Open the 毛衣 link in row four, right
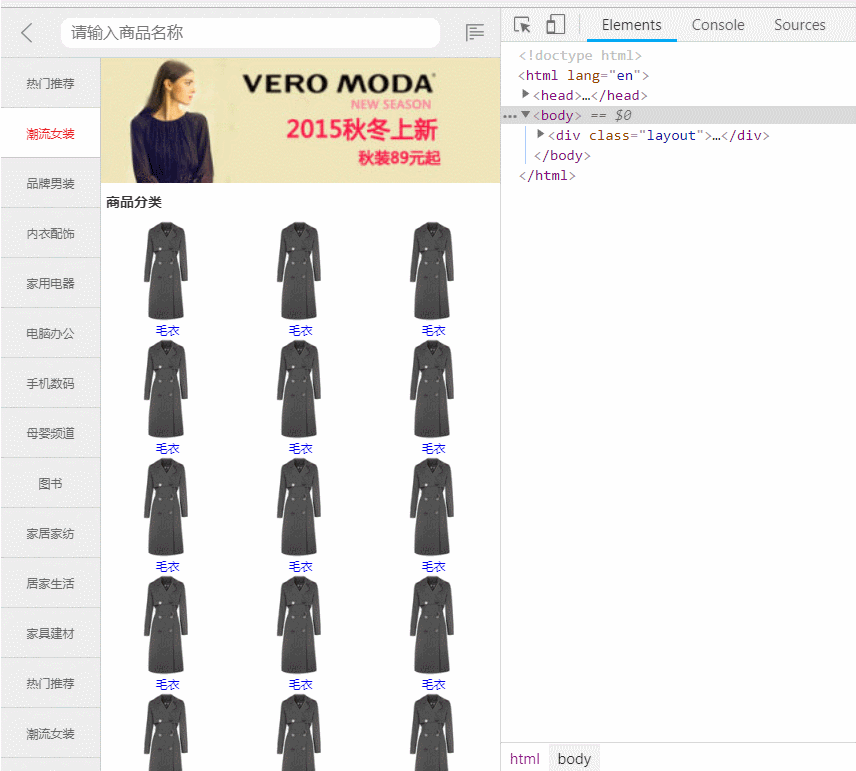The height and width of the screenshot is (771, 856). tap(433, 684)
